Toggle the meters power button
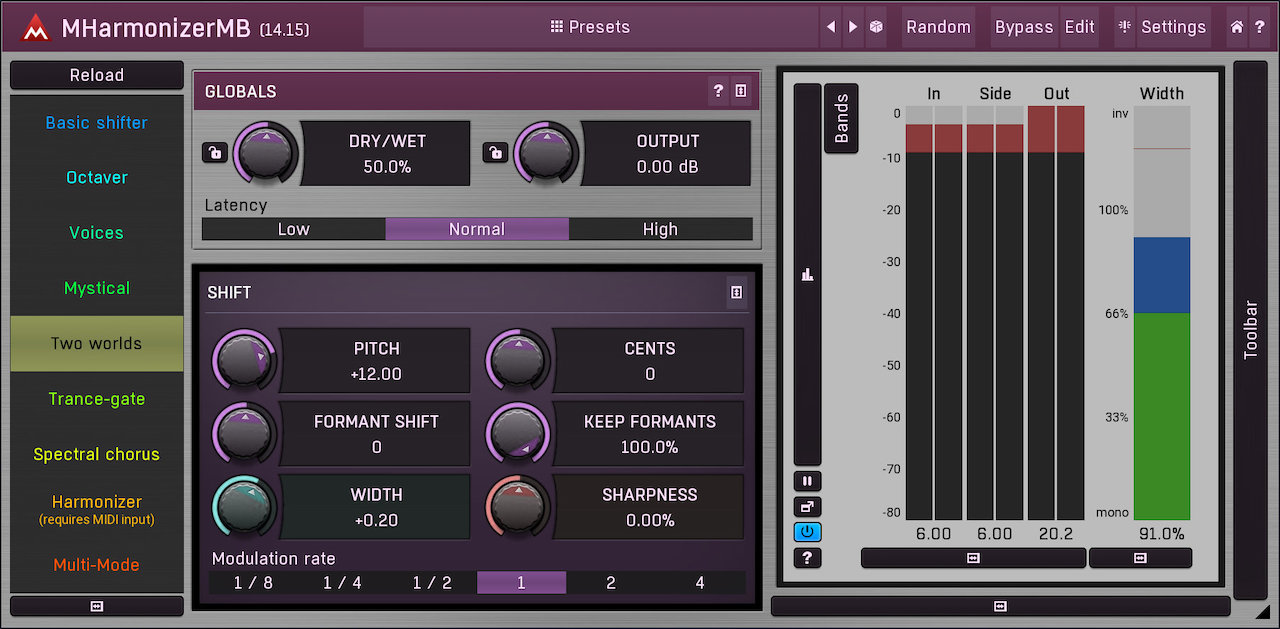1280x629 pixels. pos(807,532)
